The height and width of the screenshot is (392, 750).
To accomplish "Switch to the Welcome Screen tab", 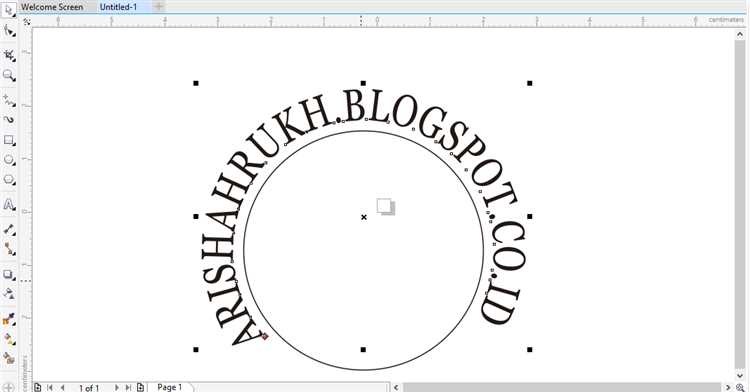I will click(x=52, y=7).
